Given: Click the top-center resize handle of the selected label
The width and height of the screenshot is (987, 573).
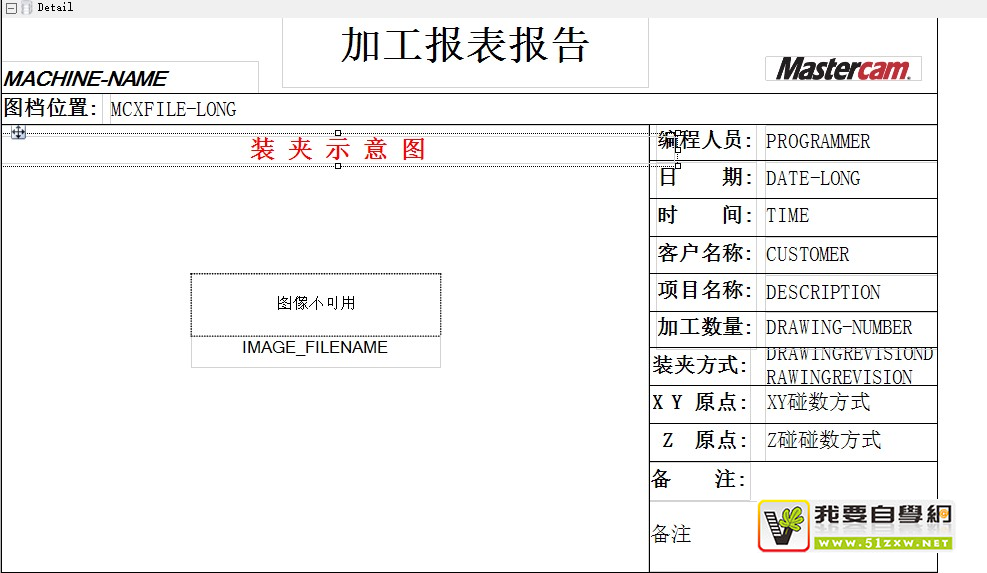Looking at the screenshot, I should click(338, 133).
